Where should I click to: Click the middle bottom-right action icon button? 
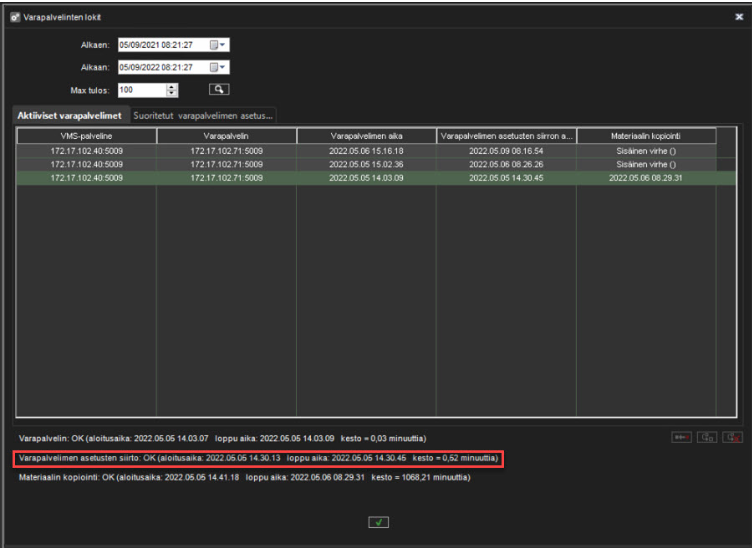coord(708,437)
